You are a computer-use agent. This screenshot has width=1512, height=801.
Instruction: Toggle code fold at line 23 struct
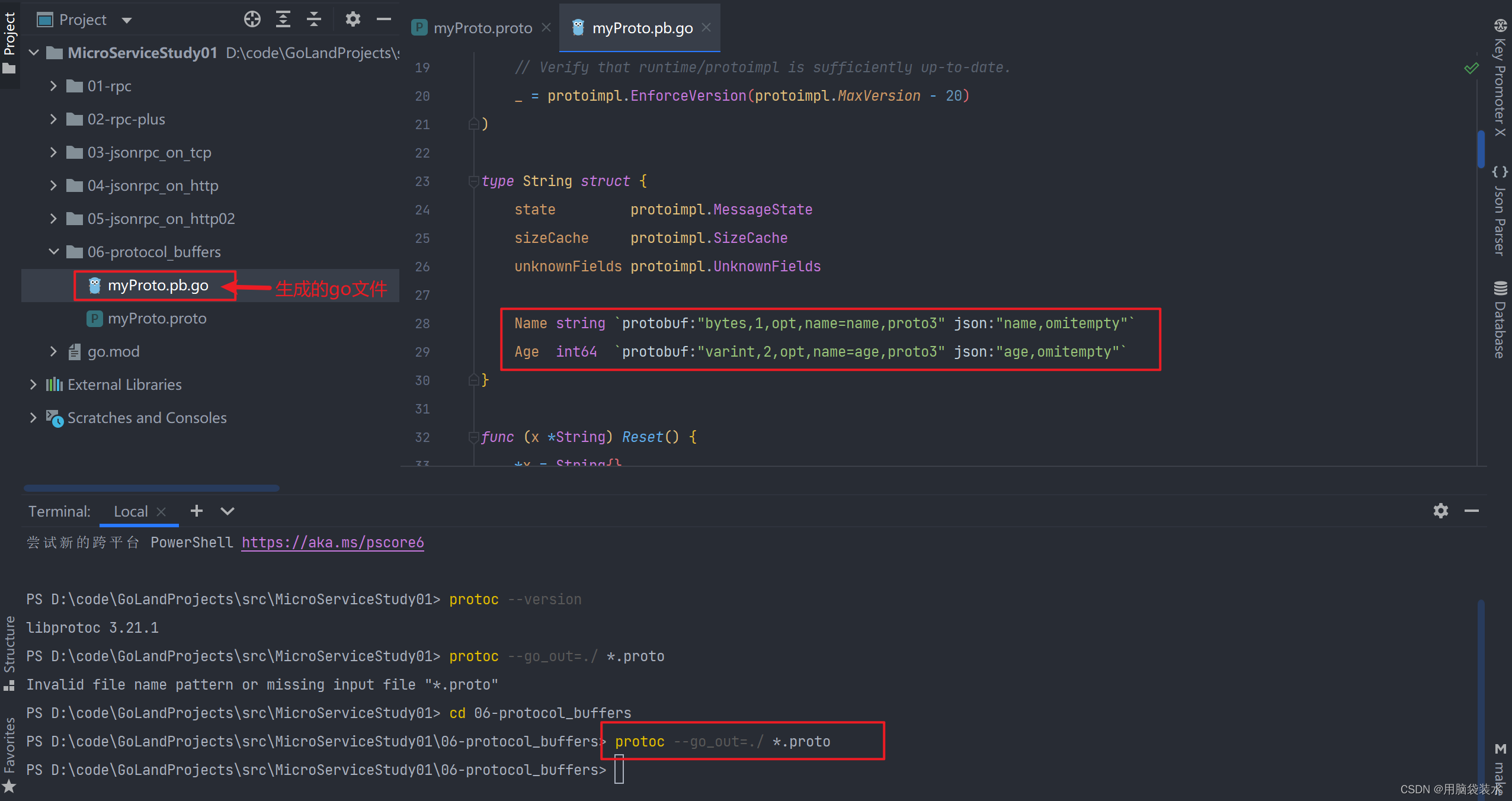[473, 181]
